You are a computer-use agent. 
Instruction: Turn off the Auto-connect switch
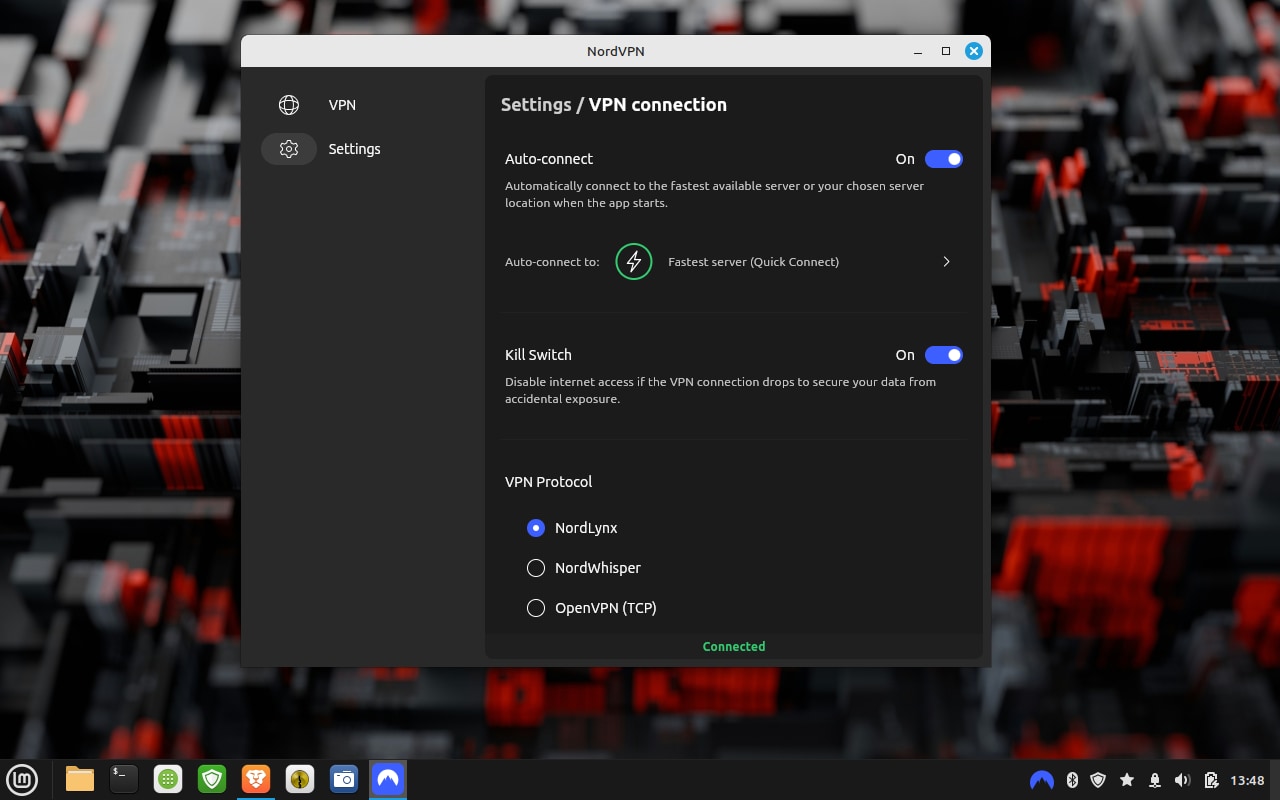point(944,159)
